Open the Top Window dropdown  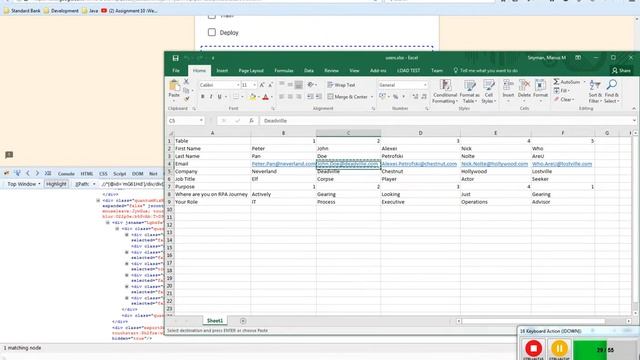[x=24, y=184]
